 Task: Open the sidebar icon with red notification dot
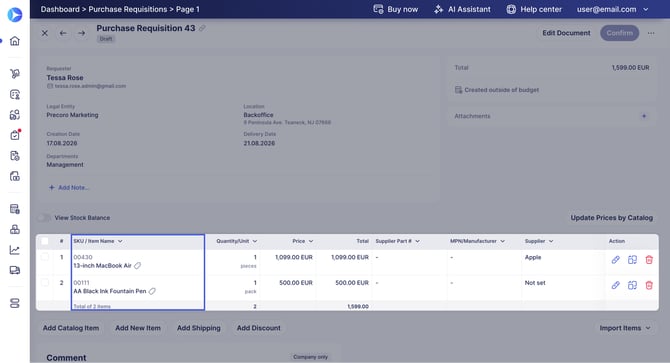coord(15,135)
